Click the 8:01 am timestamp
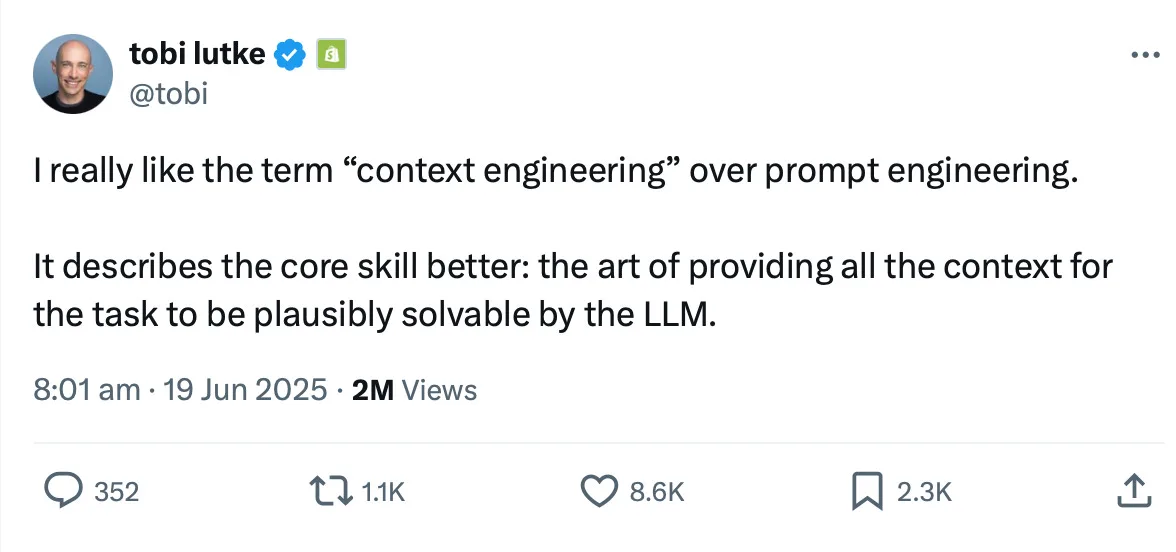This screenshot has height=552, width=1176. [x=86, y=390]
